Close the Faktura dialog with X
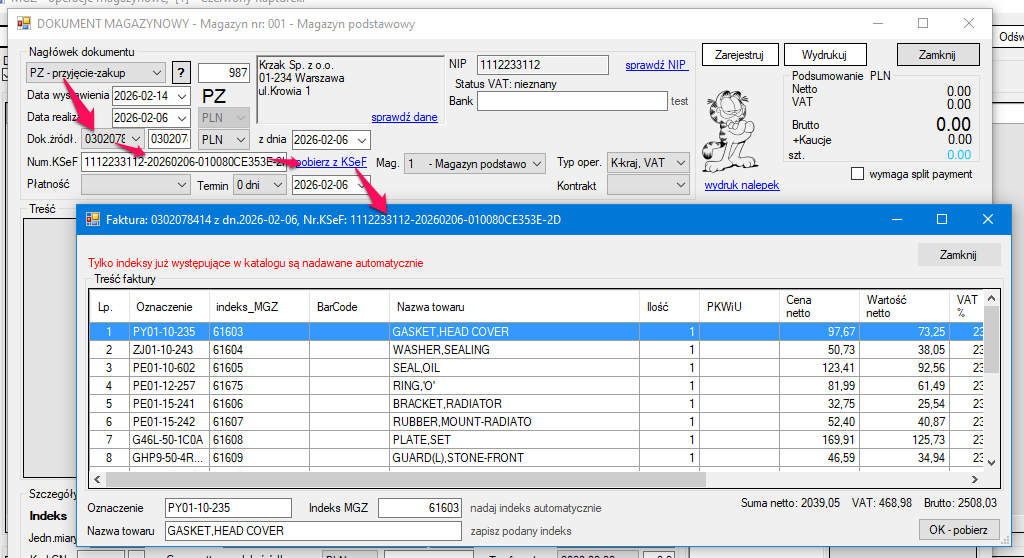The height and width of the screenshot is (558, 1024). point(987,219)
